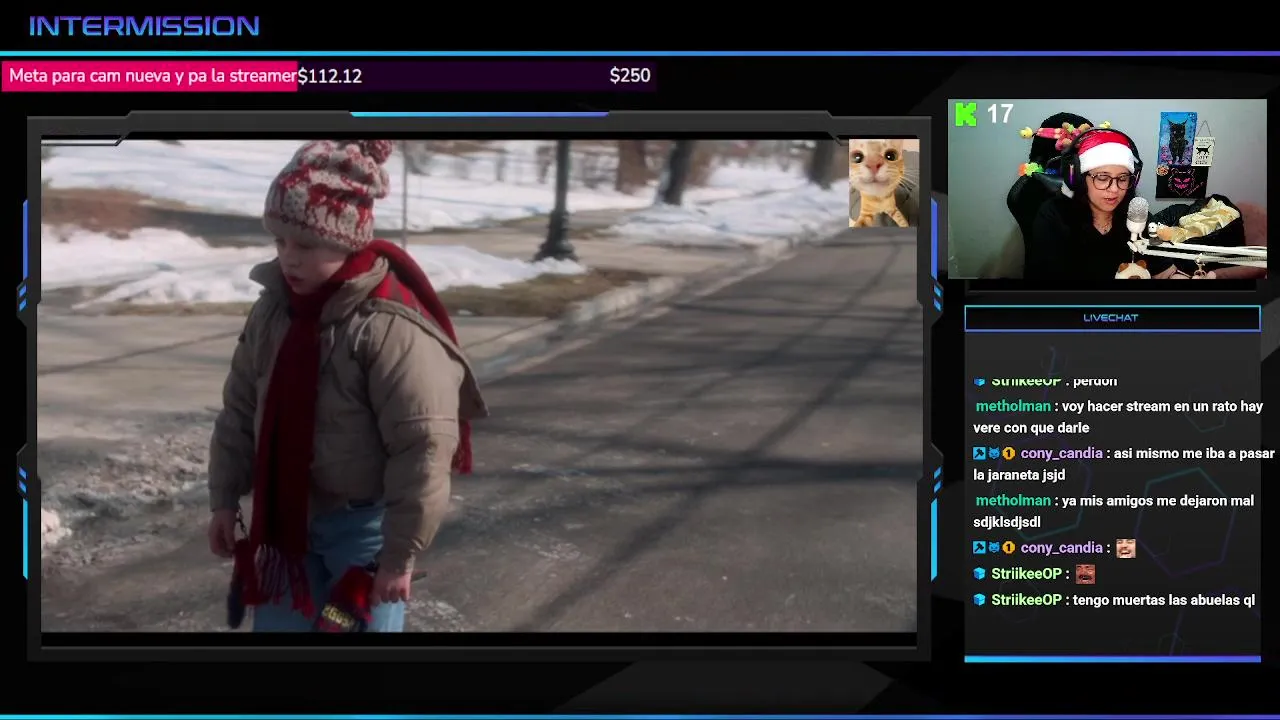Image resolution: width=1280 pixels, height=720 pixels.
Task: Click face emote sent by cony_candia
Action: 1126,548
